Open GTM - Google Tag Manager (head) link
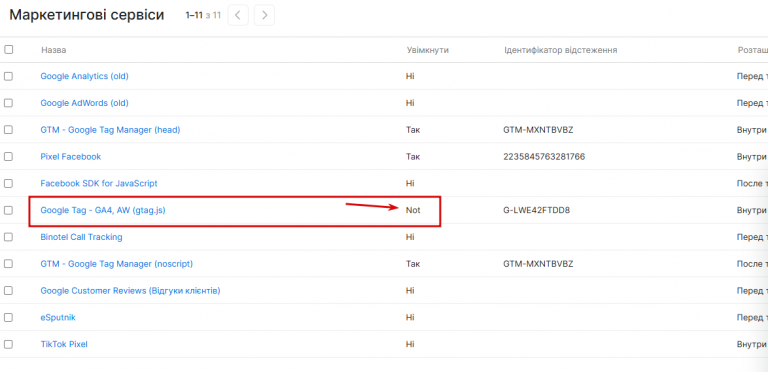The width and height of the screenshot is (768, 372). [110, 130]
